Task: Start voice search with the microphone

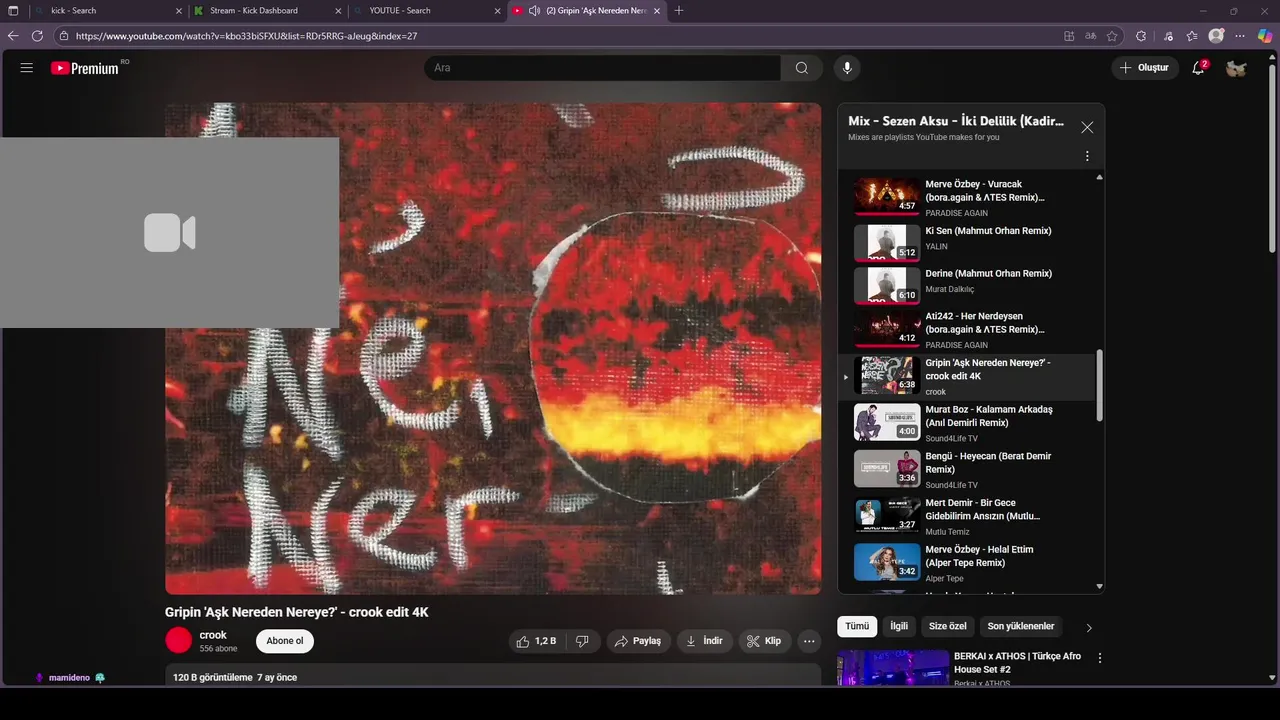Action: pyautogui.click(x=847, y=68)
